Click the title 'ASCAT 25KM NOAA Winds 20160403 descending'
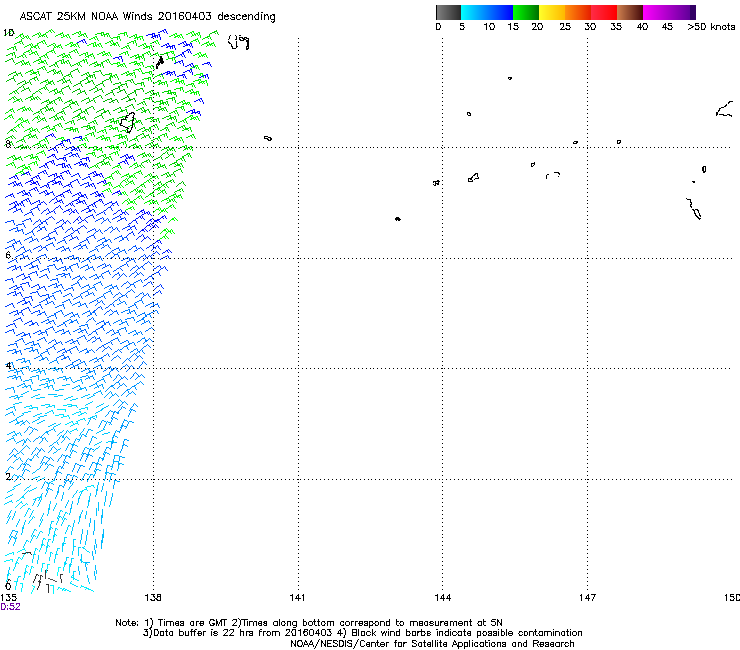 (x=147, y=17)
